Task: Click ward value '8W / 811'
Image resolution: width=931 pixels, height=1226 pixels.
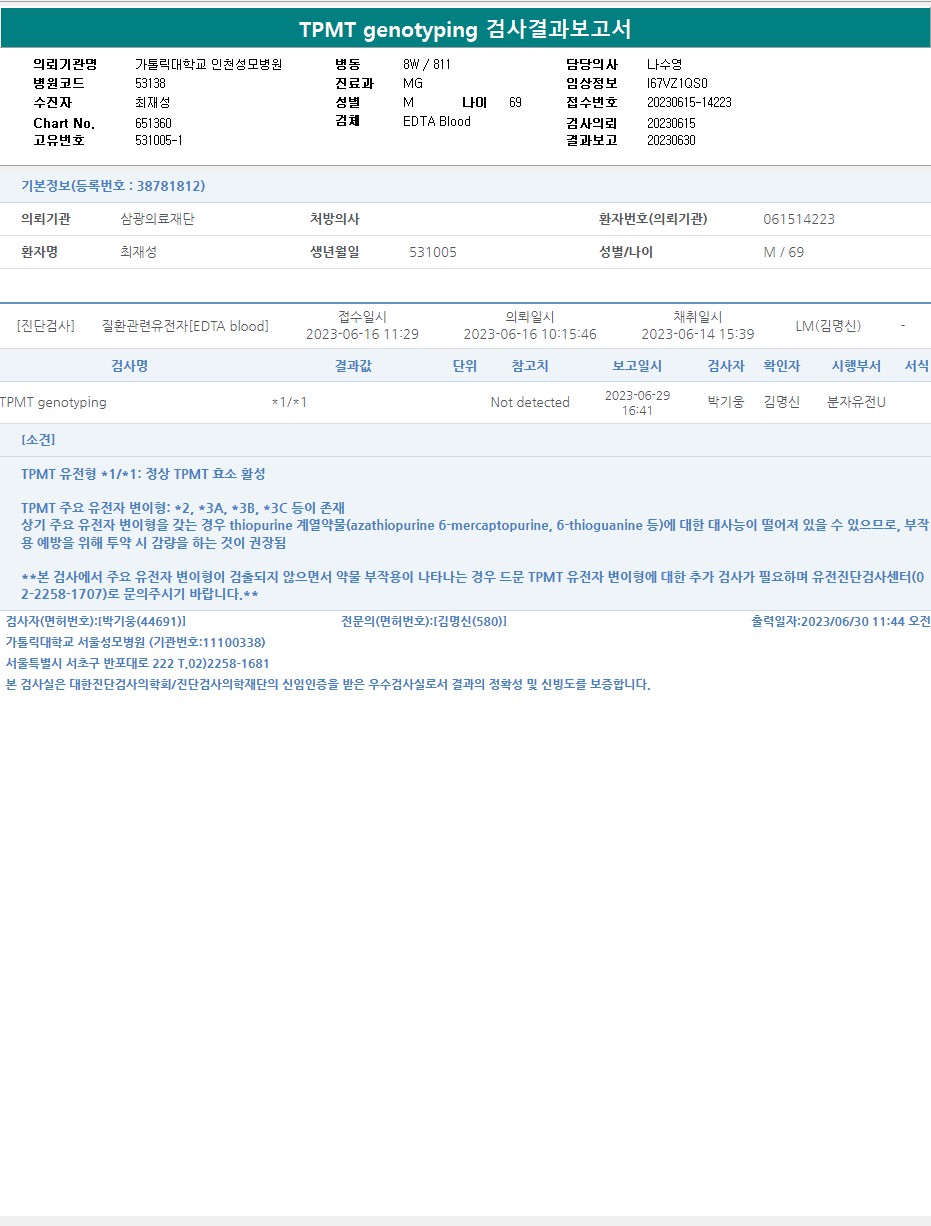Action: 427,64
